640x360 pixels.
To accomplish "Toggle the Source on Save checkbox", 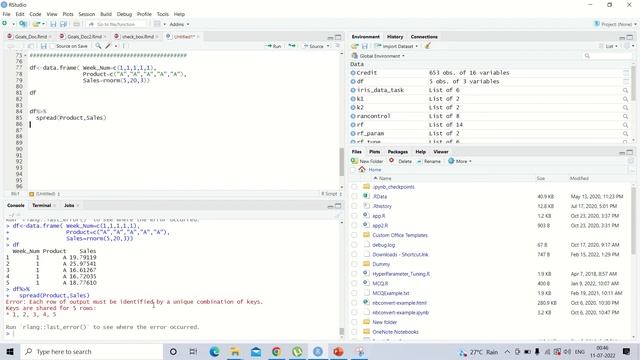I will coord(52,46).
